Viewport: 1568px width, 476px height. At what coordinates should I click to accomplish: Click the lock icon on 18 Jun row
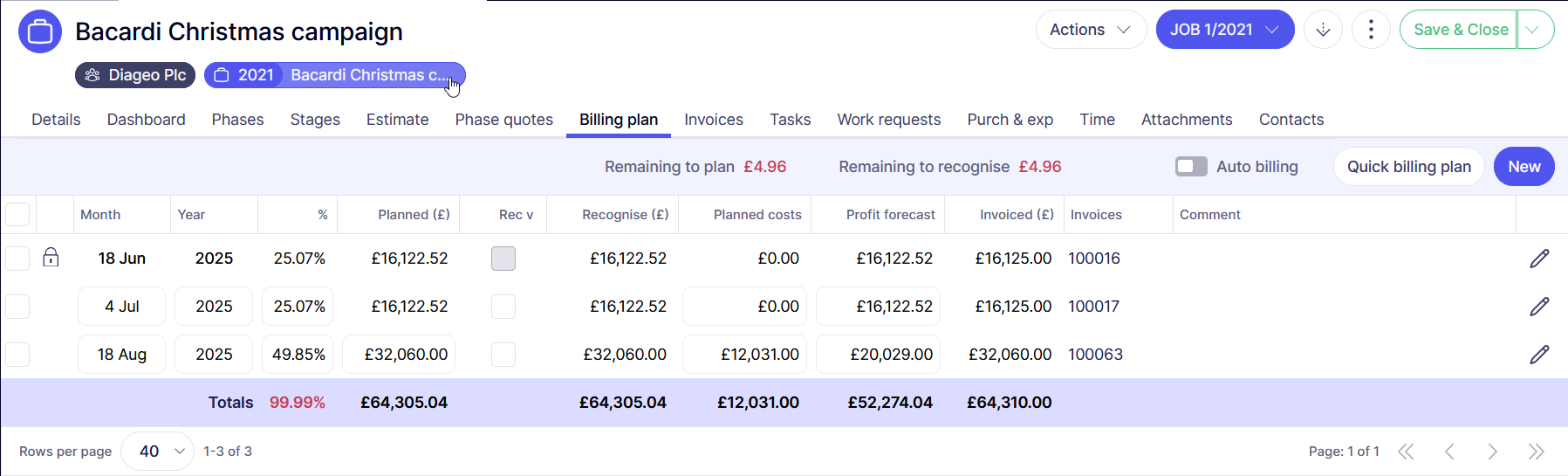point(51,258)
